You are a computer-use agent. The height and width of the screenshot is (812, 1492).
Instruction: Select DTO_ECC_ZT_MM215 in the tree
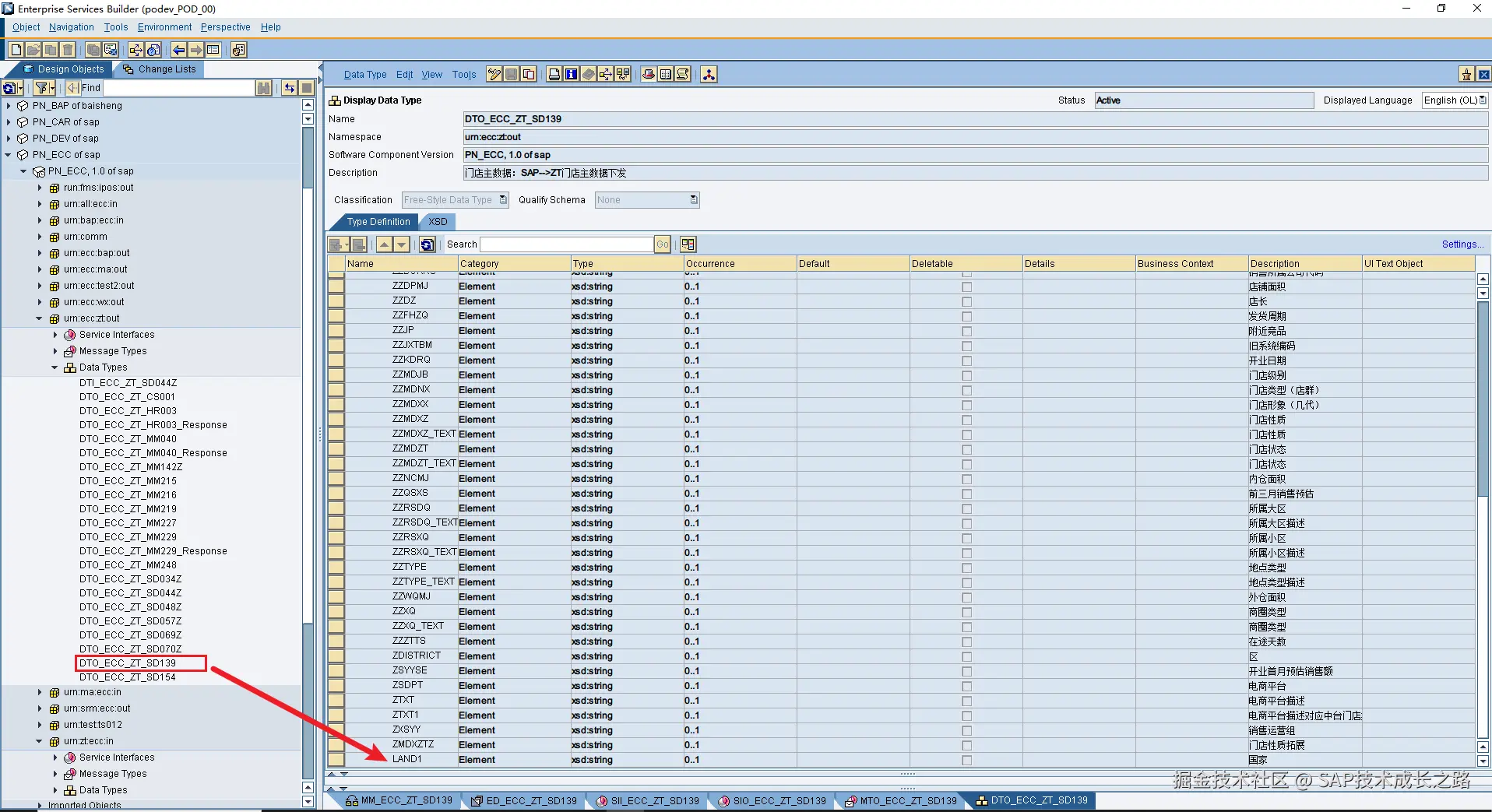128,481
